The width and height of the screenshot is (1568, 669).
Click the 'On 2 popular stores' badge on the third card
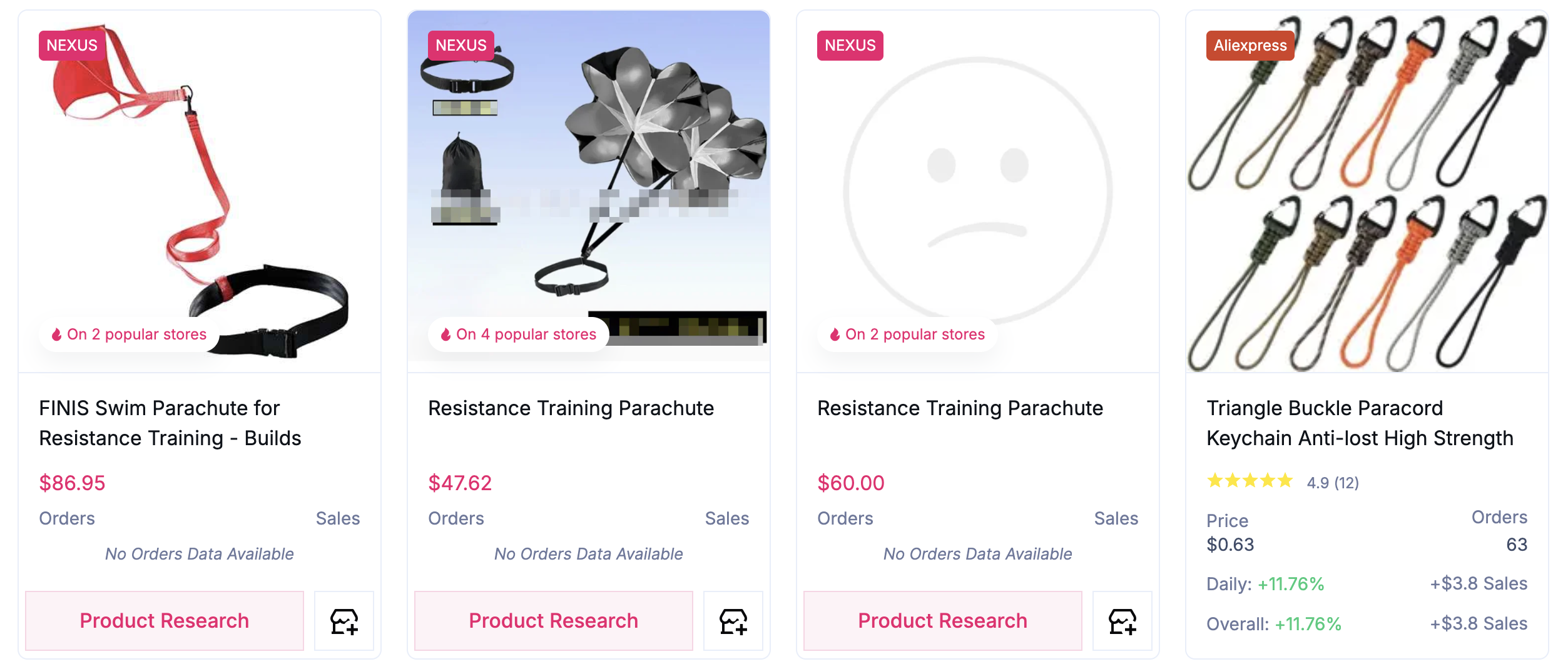click(906, 334)
